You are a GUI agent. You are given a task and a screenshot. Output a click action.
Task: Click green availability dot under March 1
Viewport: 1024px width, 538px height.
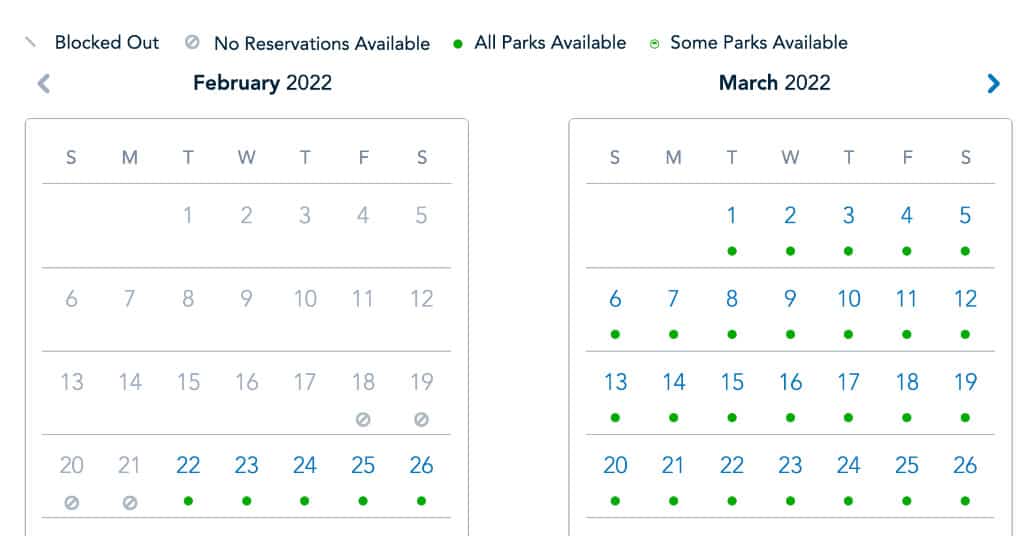click(732, 251)
